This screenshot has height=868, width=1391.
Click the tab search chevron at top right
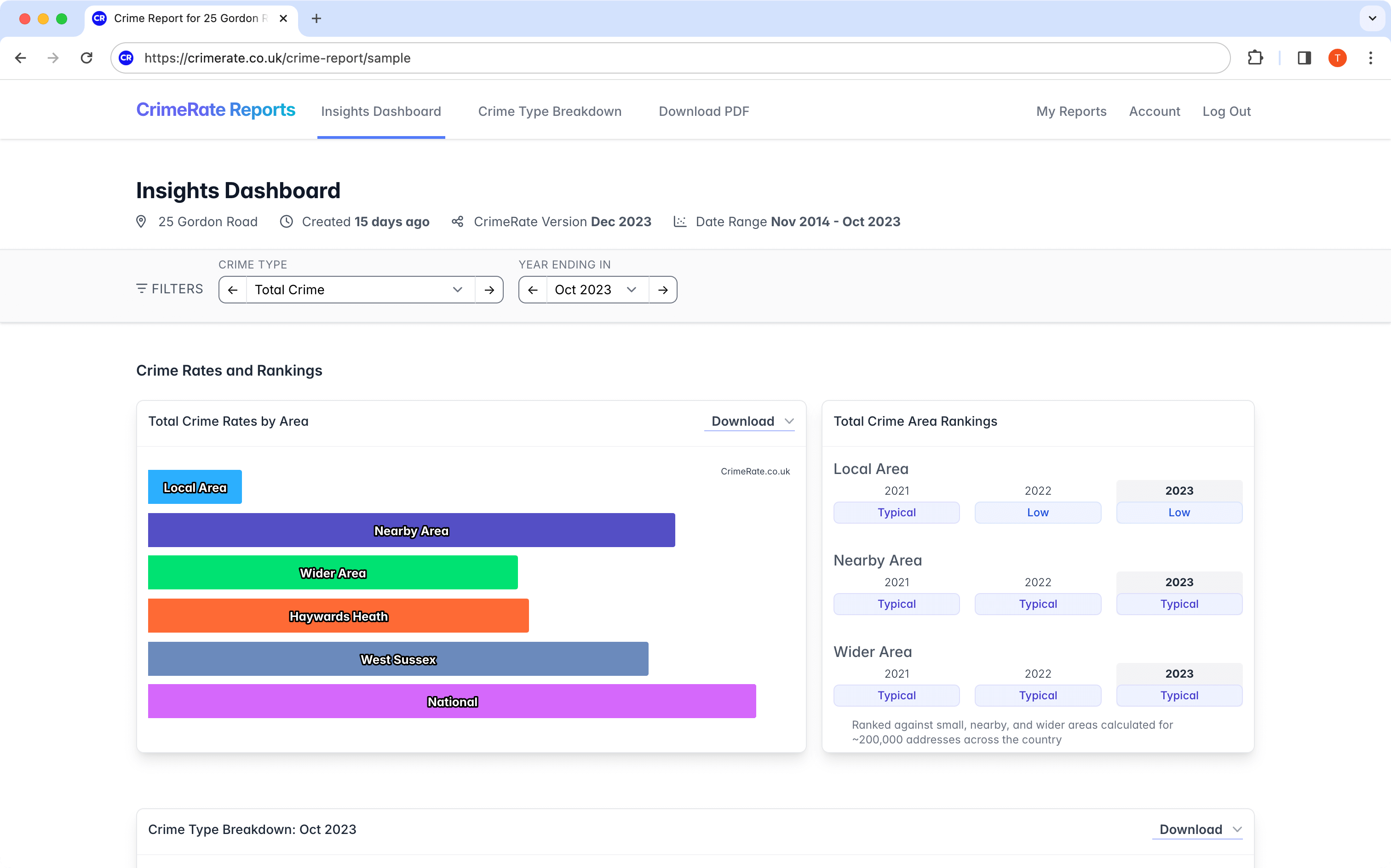tap(1373, 18)
